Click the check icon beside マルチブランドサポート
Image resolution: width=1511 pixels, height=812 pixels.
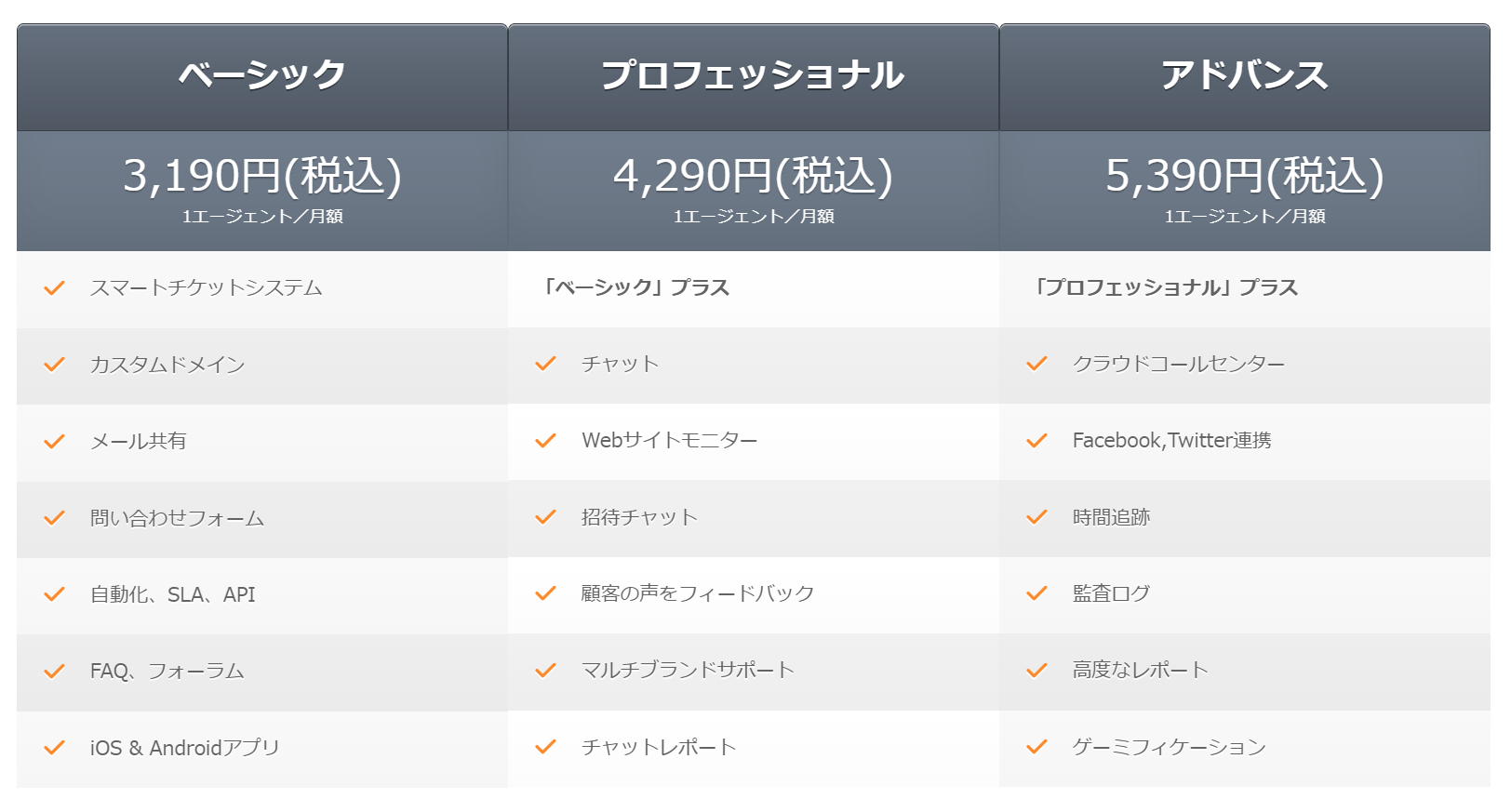[x=546, y=670]
